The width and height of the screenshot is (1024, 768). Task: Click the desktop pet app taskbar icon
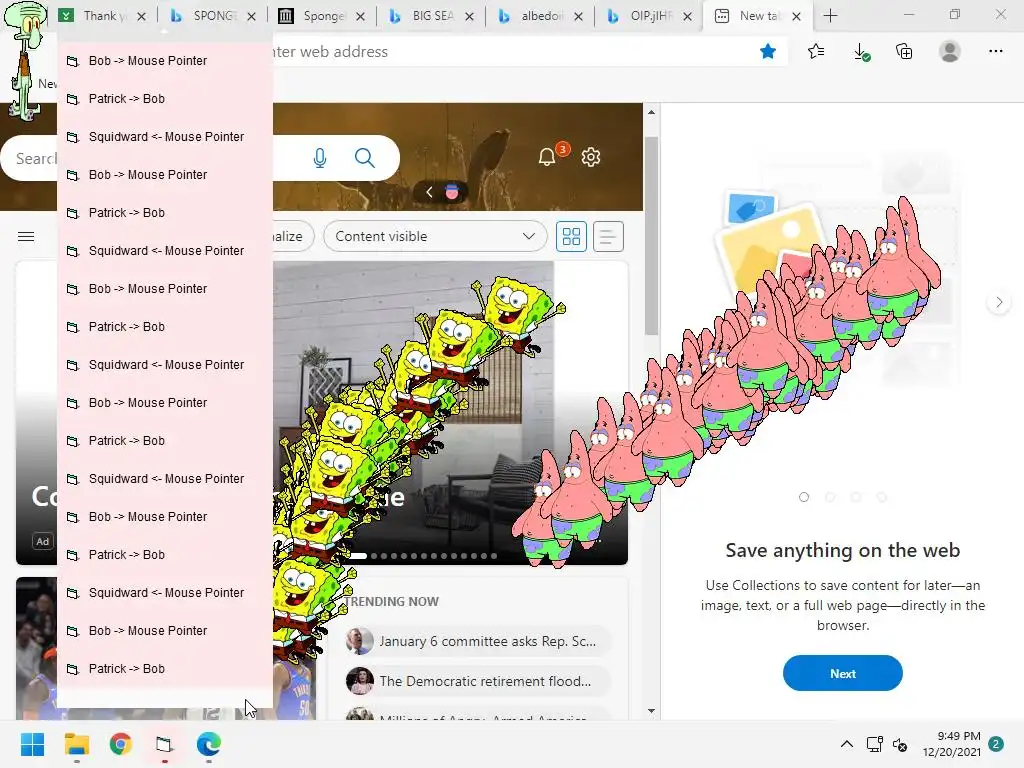[x=165, y=744]
